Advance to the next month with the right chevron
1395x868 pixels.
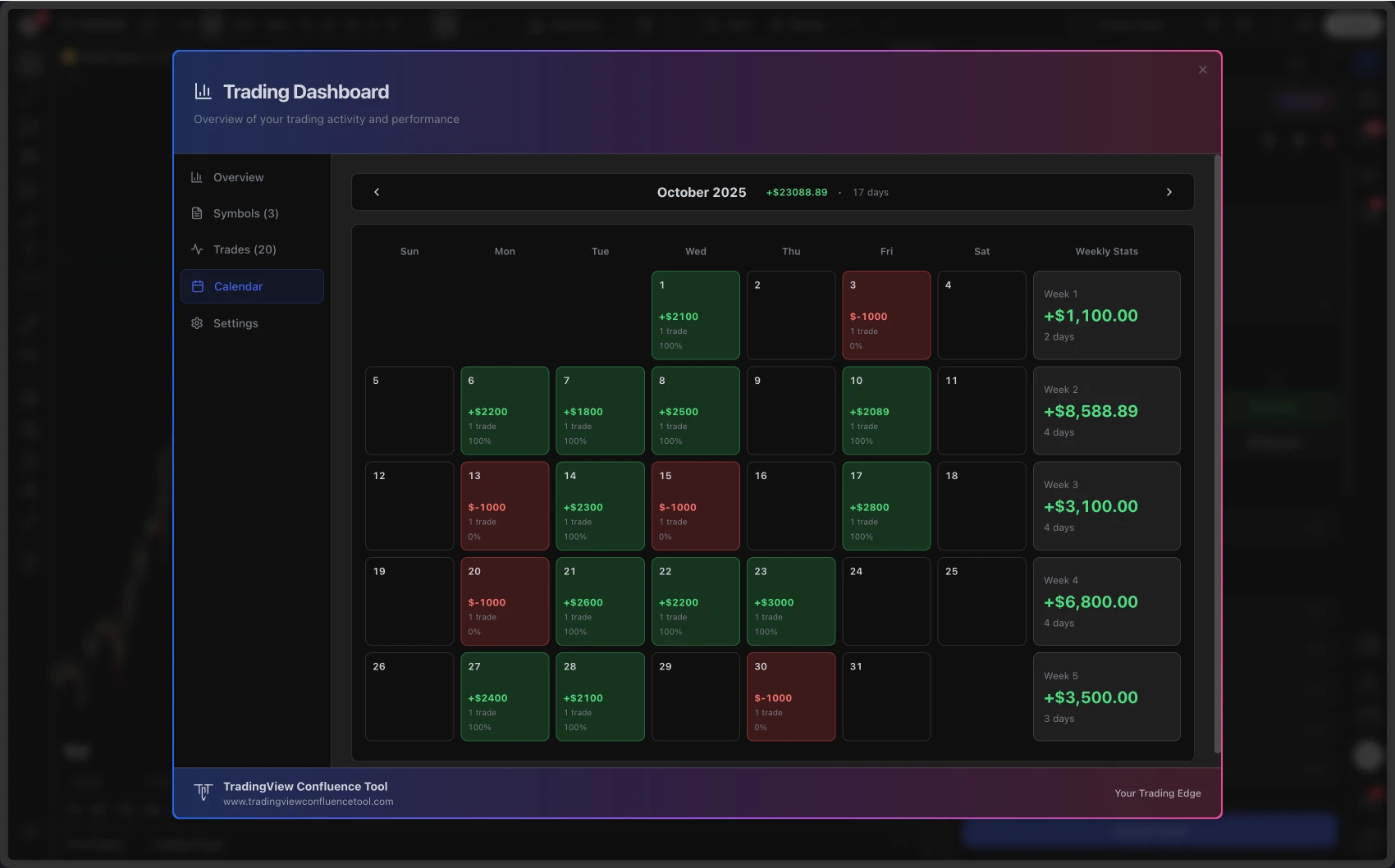coord(1169,192)
